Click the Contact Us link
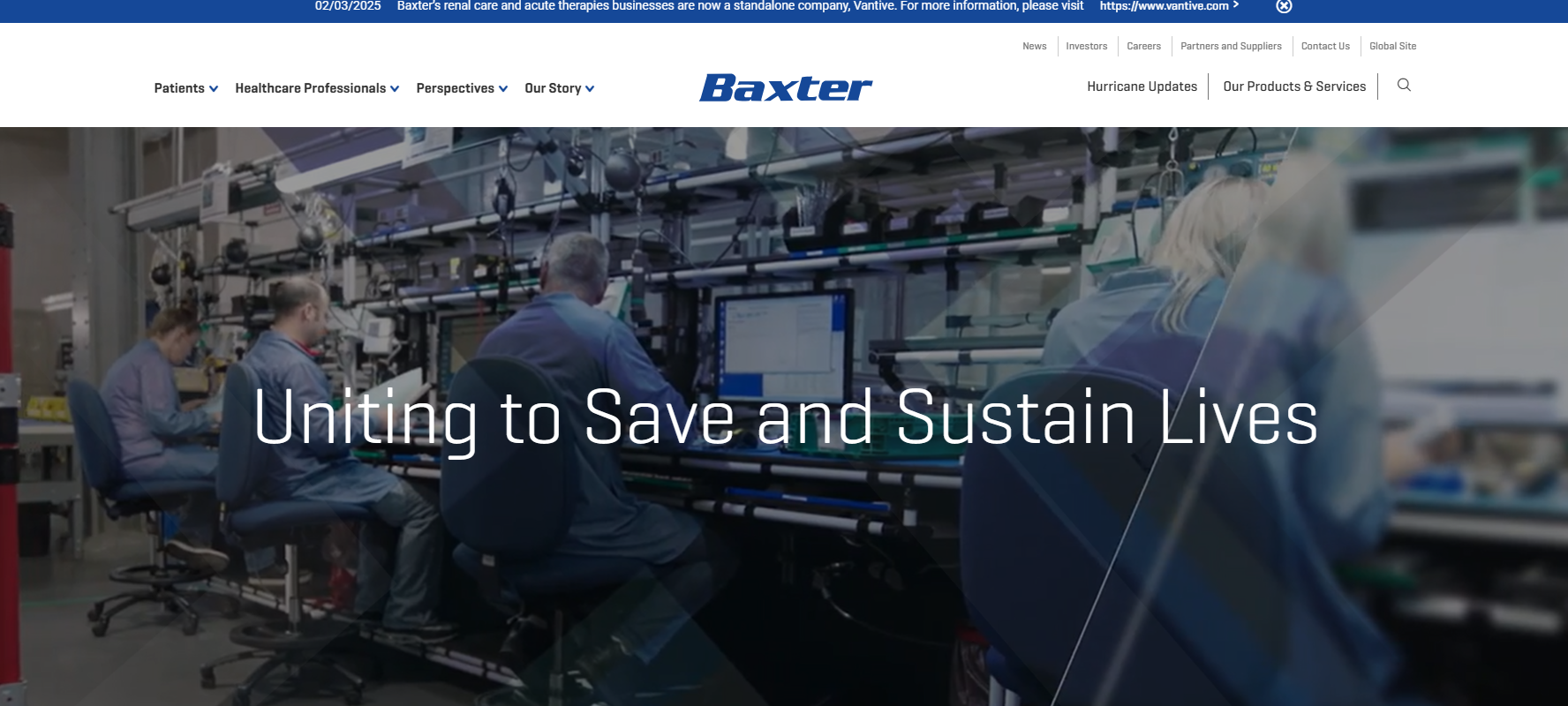 pyautogui.click(x=1325, y=46)
